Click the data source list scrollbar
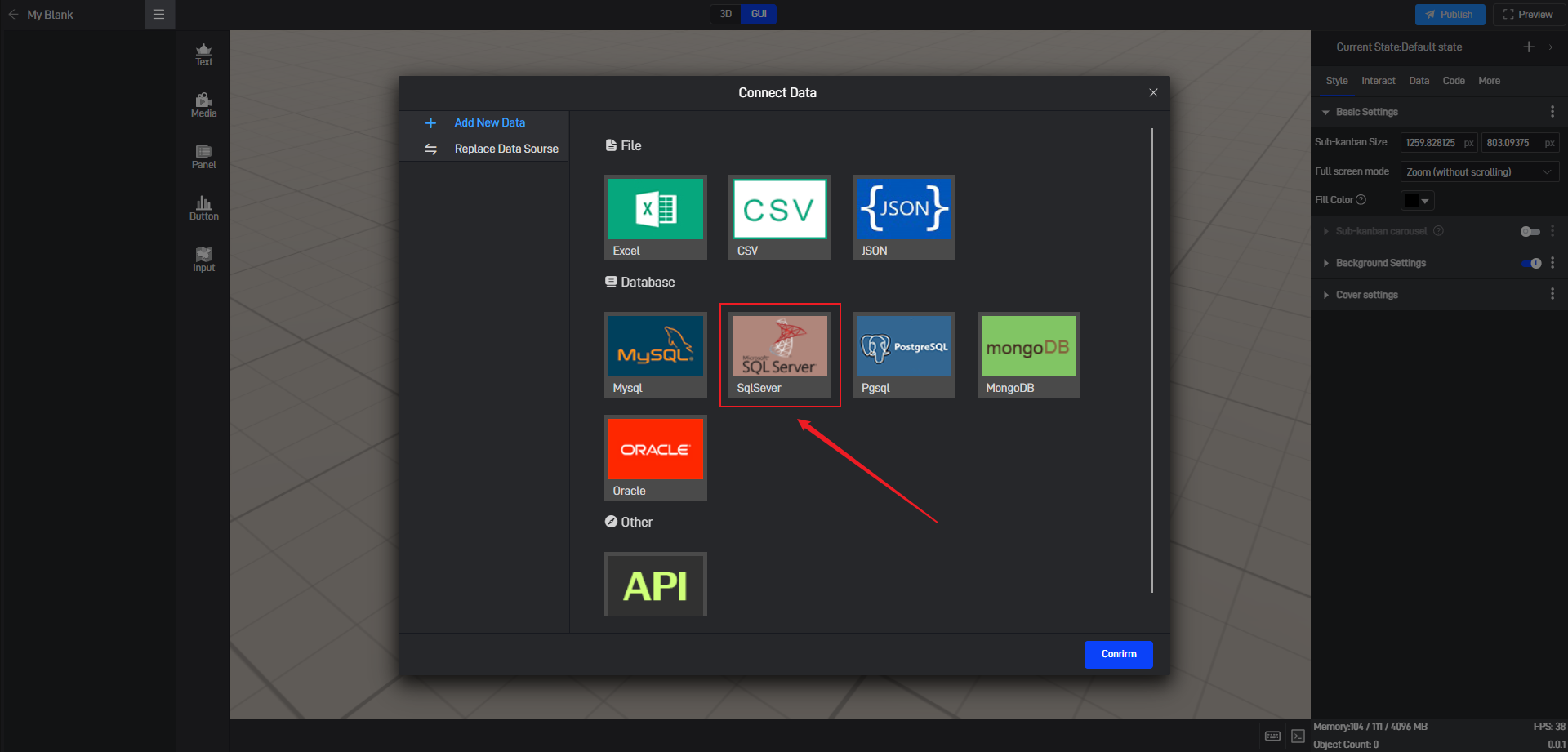 pos(1152,360)
